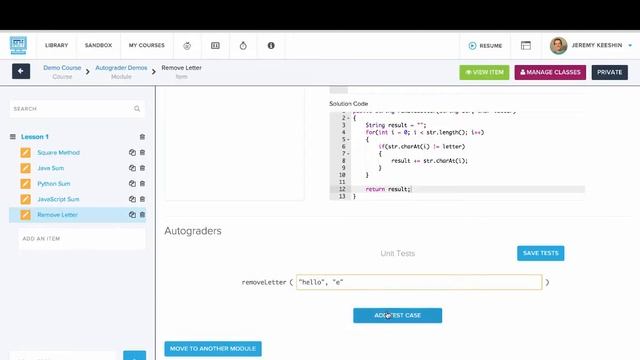This screenshot has height=360, width=640.
Task: Click Add an Item in sidebar
Action: click(82, 239)
